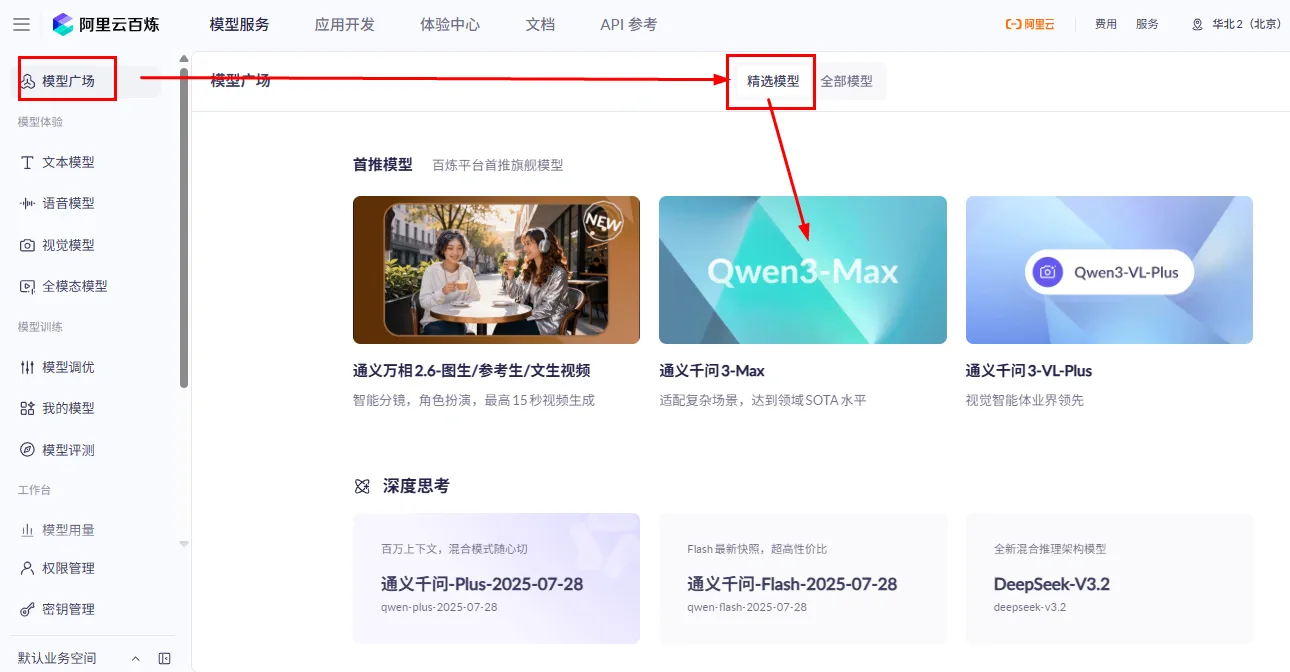Click the 语音模型 waveform icon
Image resolution: width=1290 pixels, height=672 pixels.
28,203
